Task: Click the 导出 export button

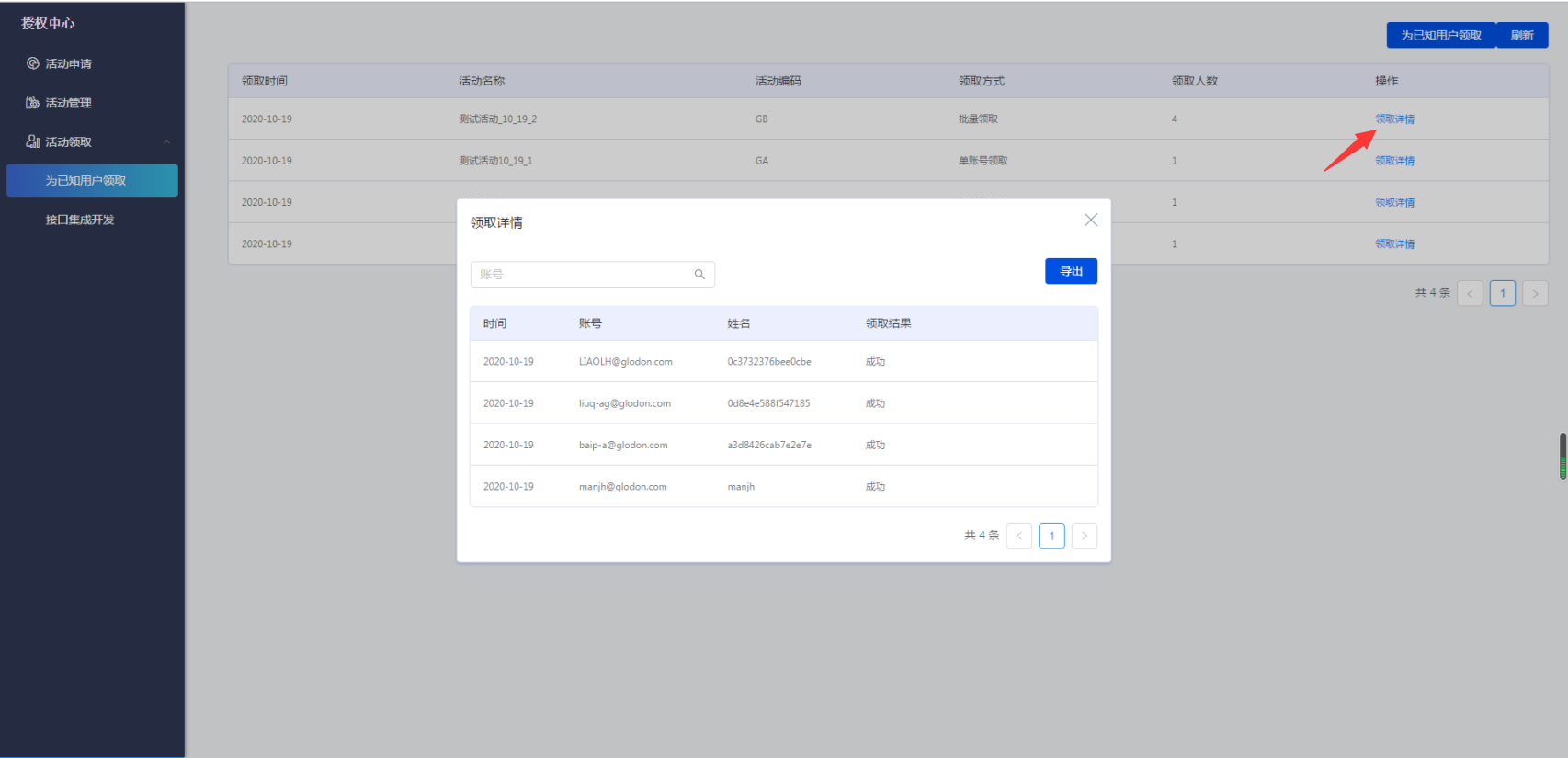Action: 1071,271
